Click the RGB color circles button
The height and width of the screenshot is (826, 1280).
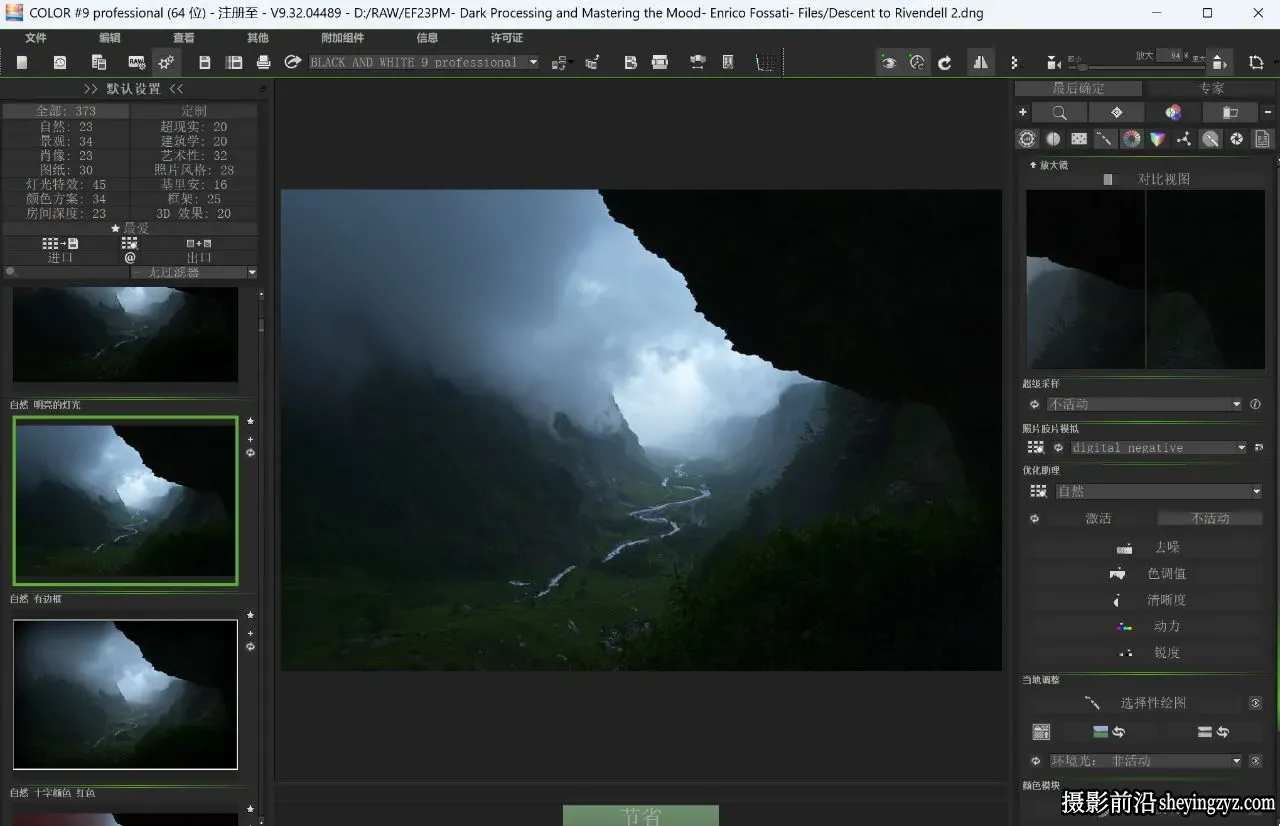[1173, 112]
